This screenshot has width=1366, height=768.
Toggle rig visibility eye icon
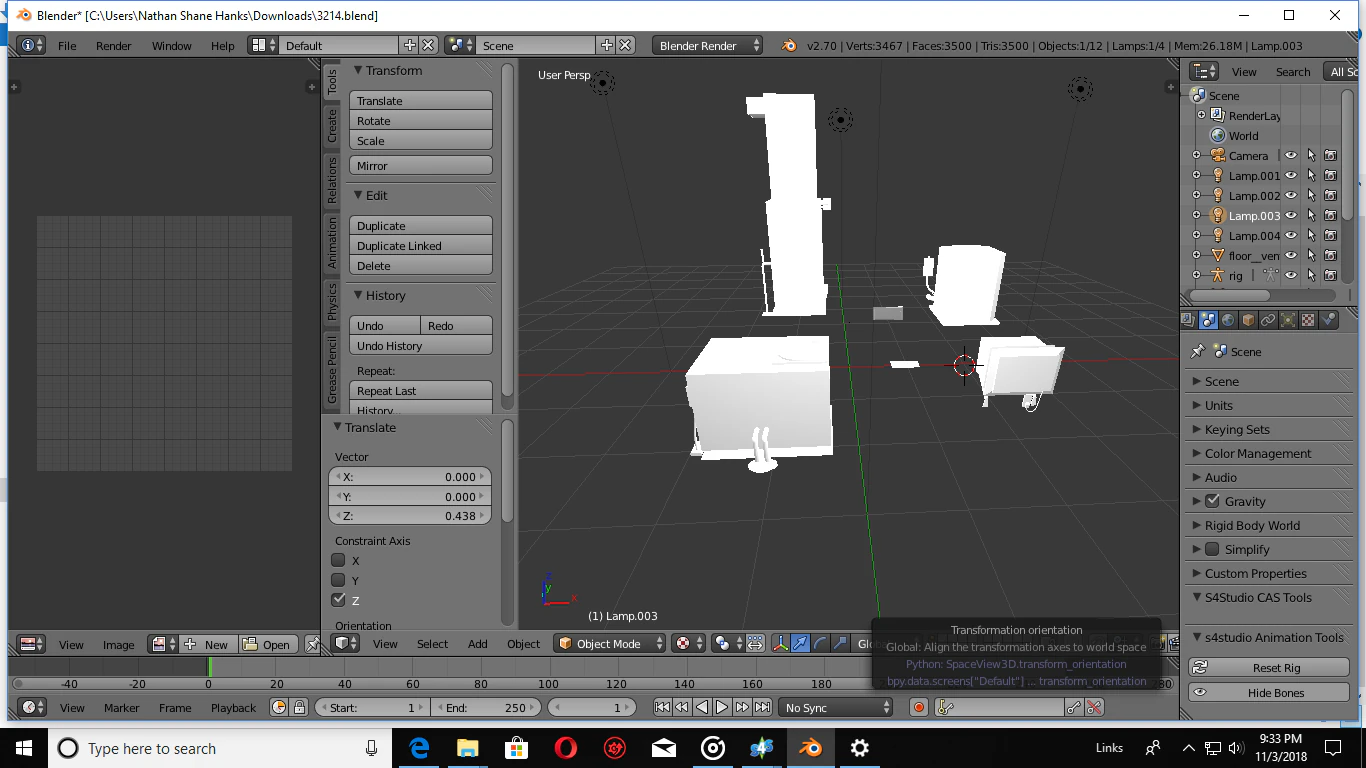[x=1291, y=276]
